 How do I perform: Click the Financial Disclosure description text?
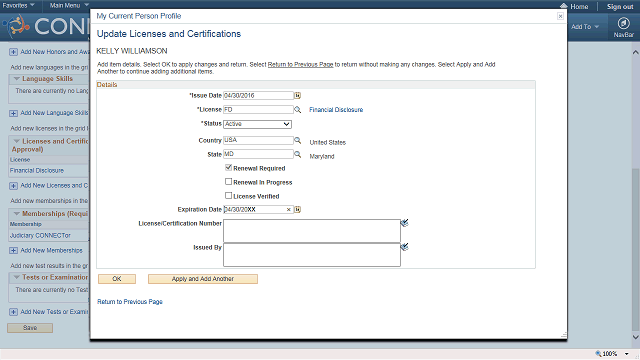(x=336, y=110)
